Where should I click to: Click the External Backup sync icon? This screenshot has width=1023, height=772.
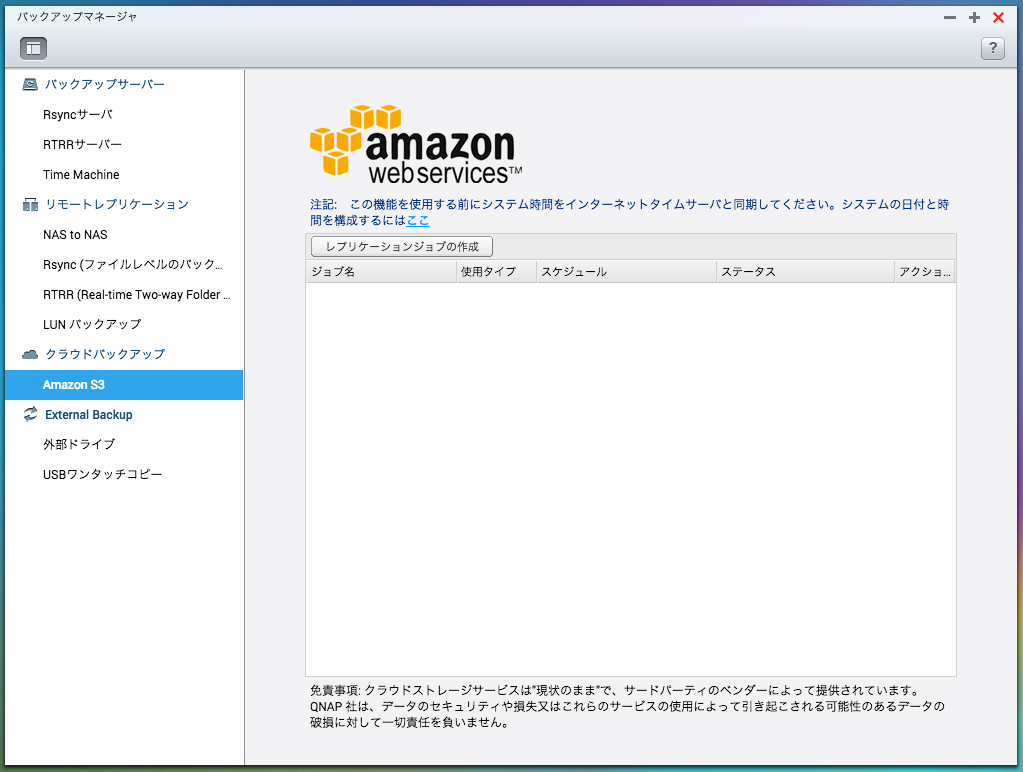tap(30, 415)
